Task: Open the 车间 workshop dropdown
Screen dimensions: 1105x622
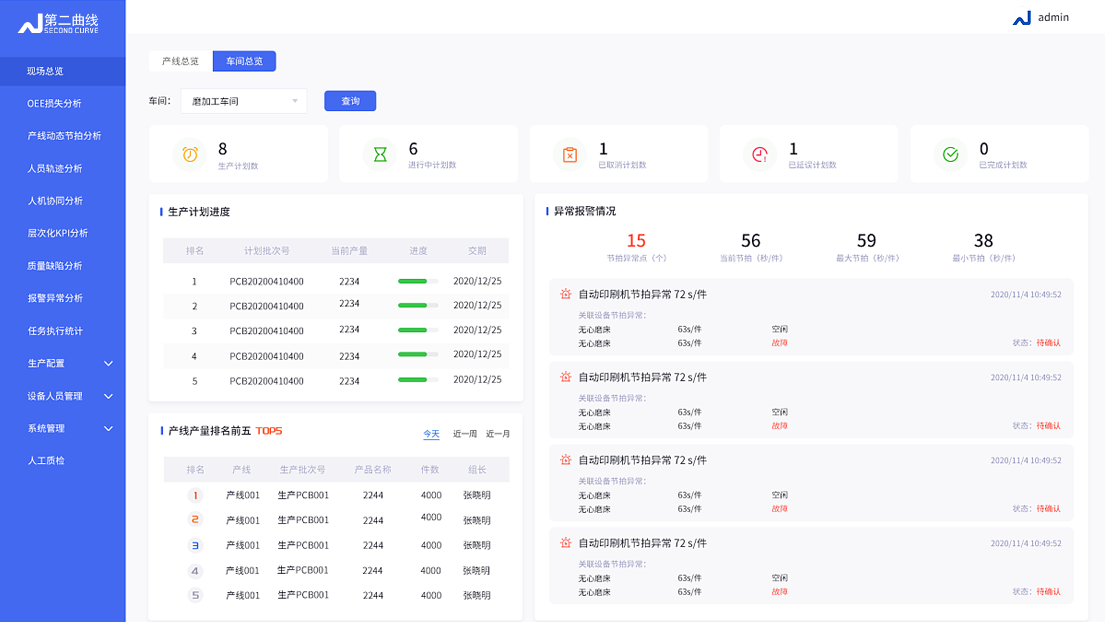Action: tap(244, 101)
